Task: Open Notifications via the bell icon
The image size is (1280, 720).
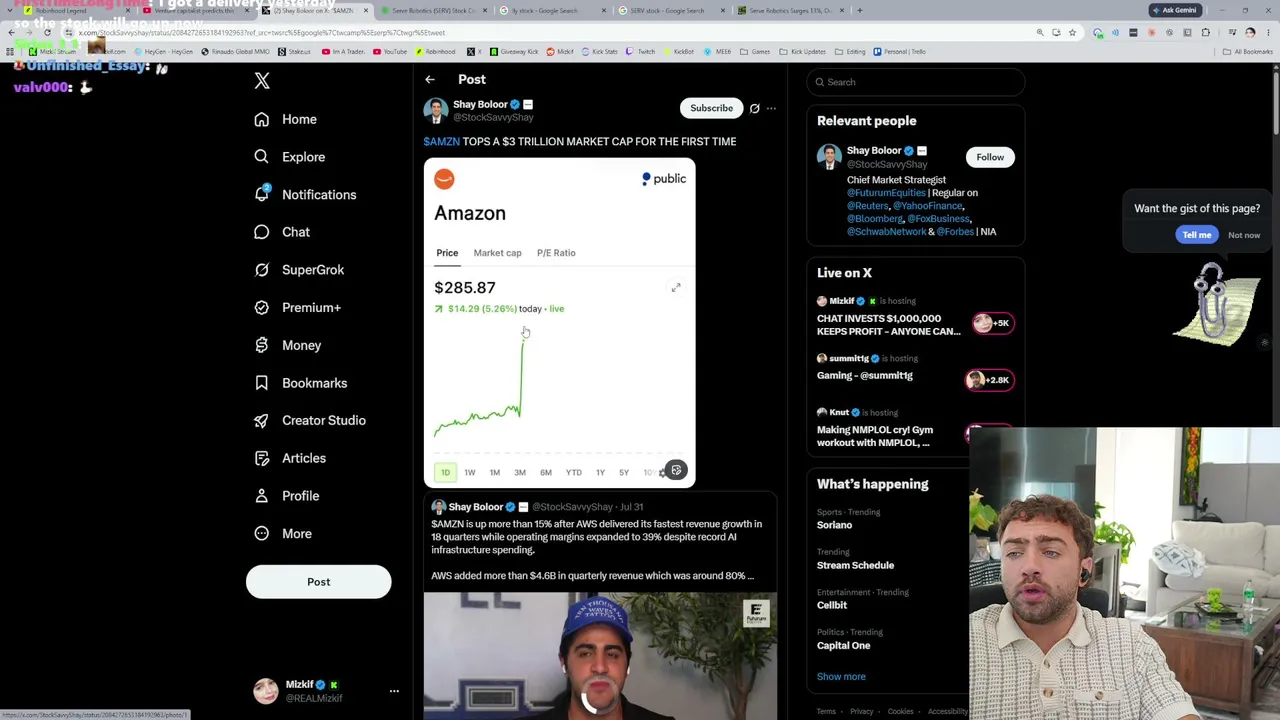Action: tap(262, 194)
